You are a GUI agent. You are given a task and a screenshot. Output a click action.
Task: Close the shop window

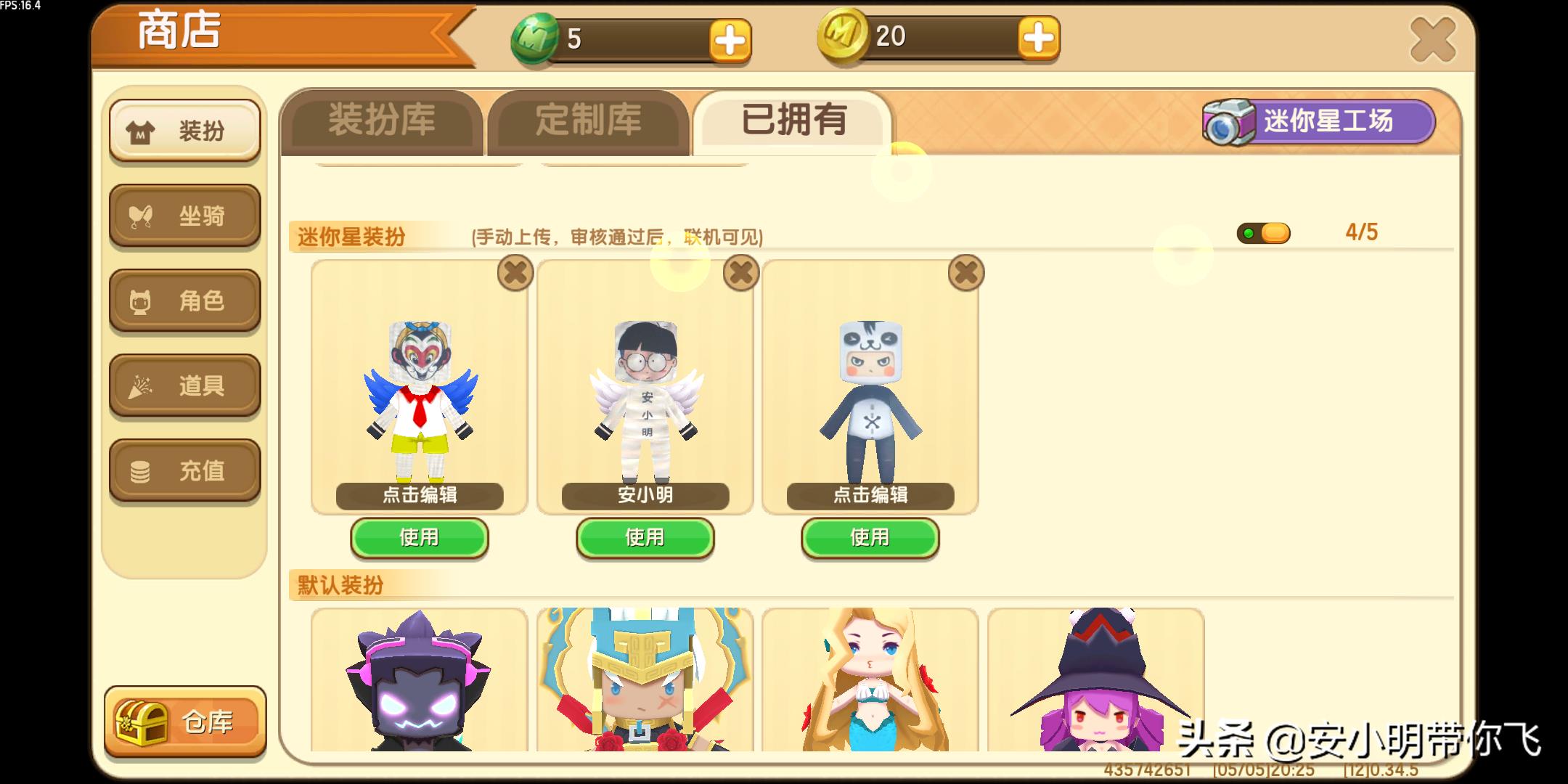pos(1433,40)
